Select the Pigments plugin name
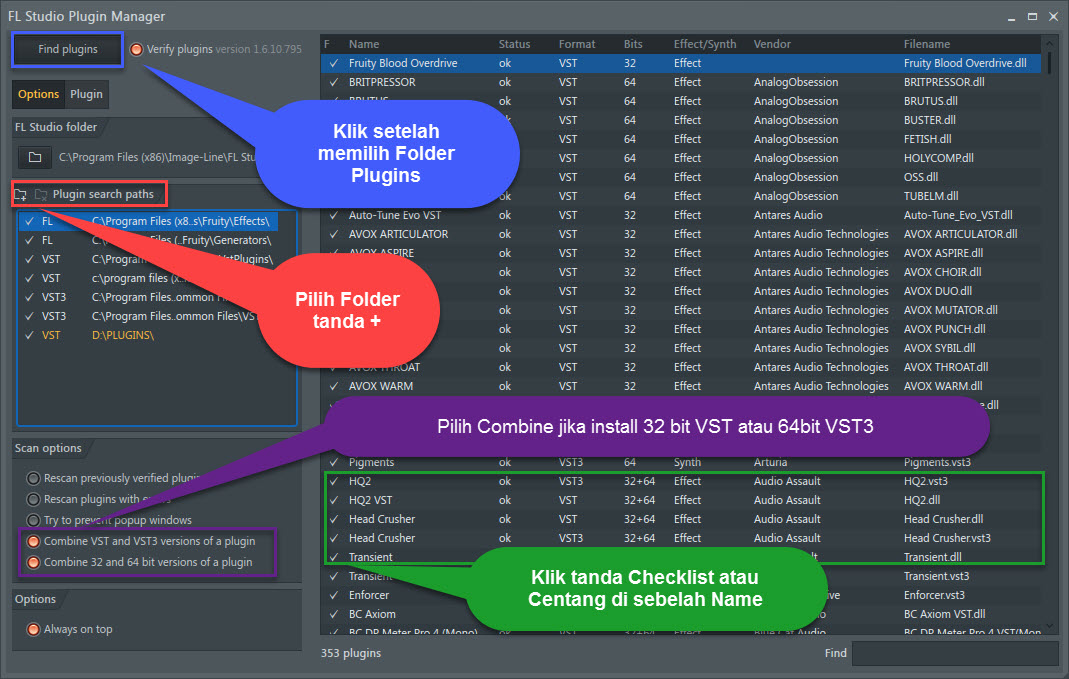Viewport: 1069px width, 679px height. 371,462
